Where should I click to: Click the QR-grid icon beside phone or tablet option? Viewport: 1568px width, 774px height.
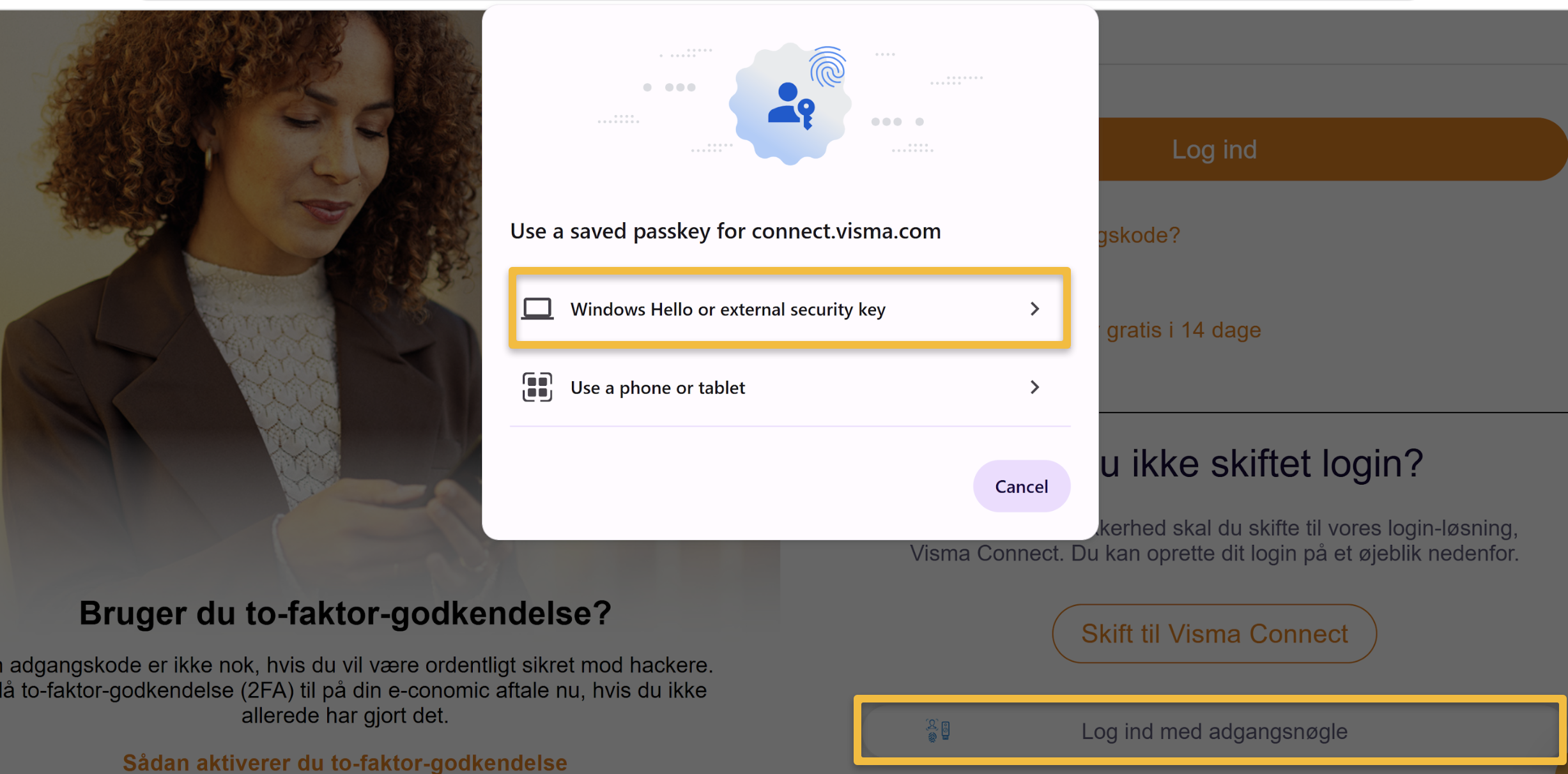coord(537,387)
